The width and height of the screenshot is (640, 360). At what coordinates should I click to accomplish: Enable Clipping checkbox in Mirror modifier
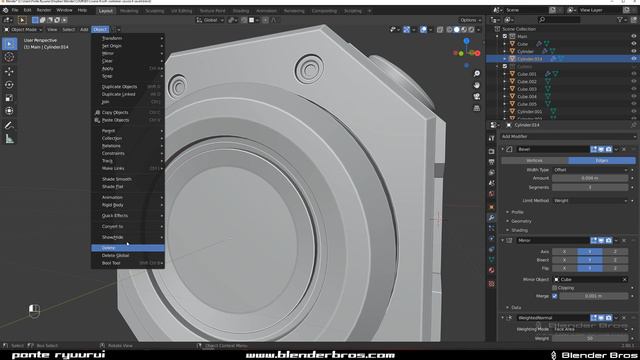coord(555,288)
